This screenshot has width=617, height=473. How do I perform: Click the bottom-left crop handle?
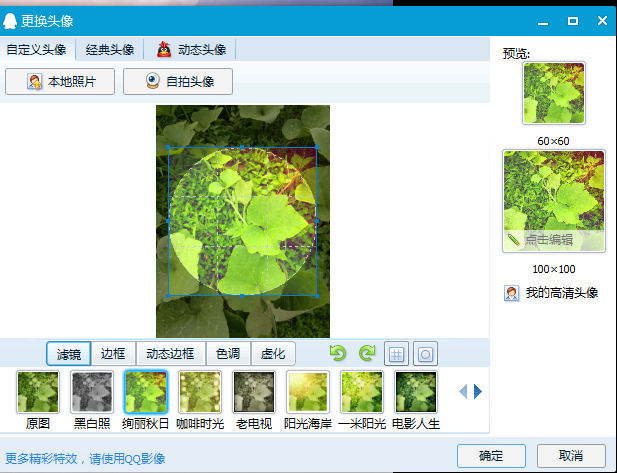(168, 296)
